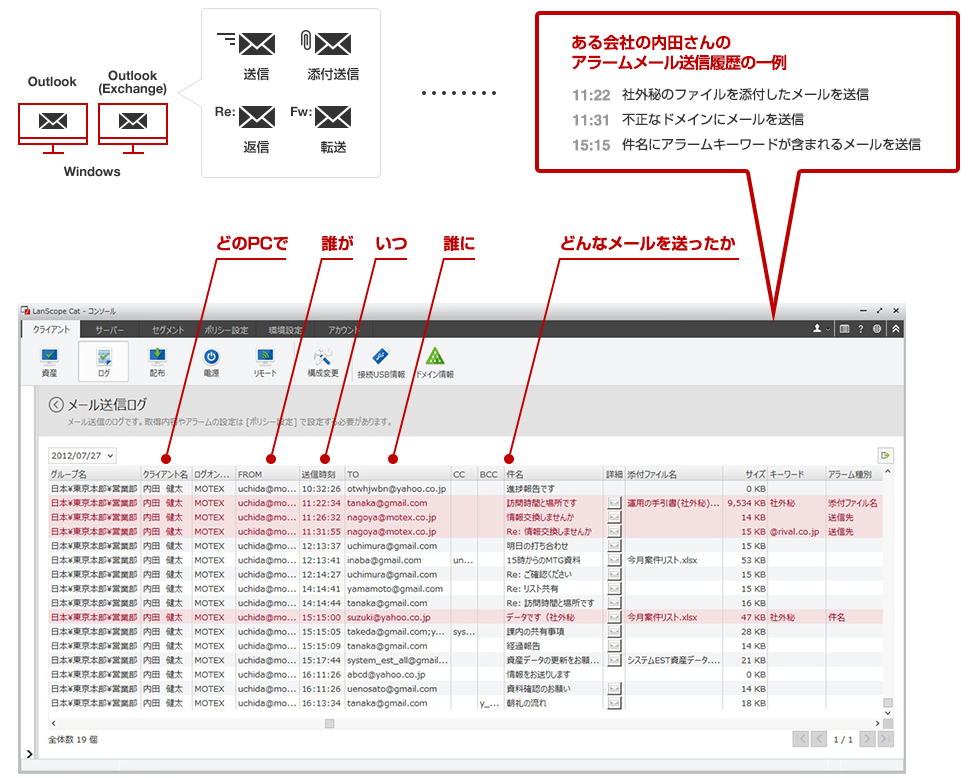Viewport: 970px width, 778px height.
Task: Launch the リモート remote tool
Action: [265, 362]
